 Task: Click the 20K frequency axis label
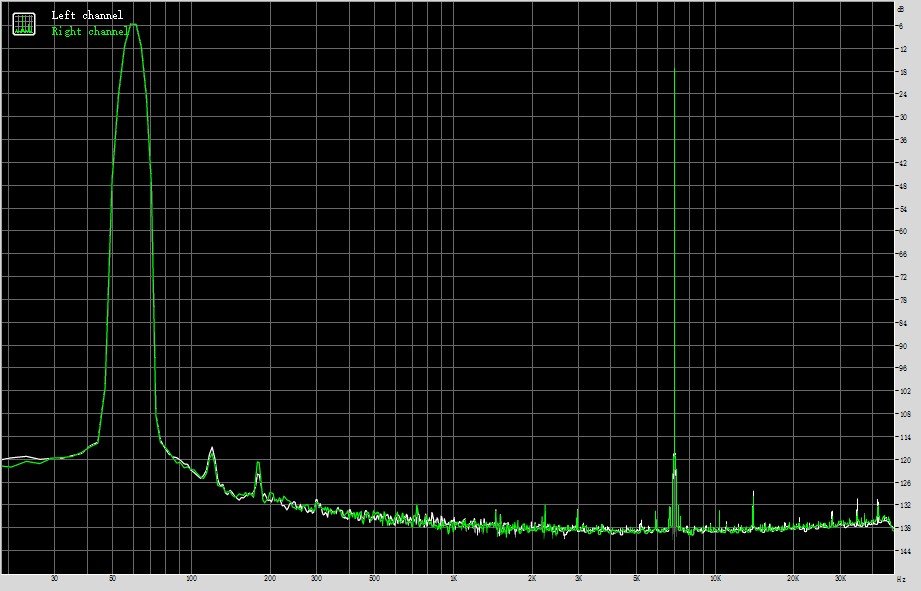pos(793,579)
